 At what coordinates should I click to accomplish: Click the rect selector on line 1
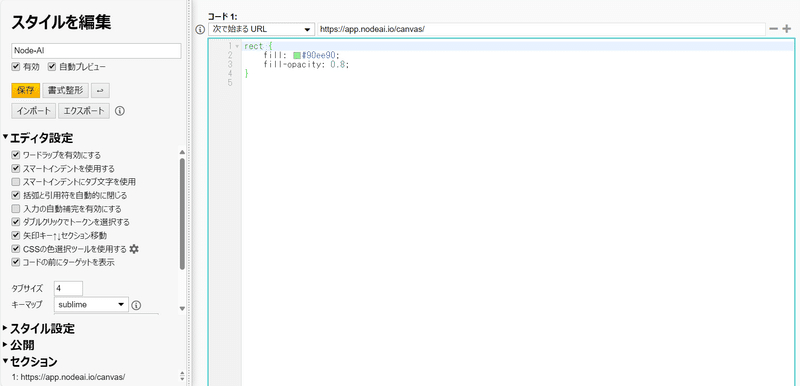pyautogui.click(x=254, y=46)
